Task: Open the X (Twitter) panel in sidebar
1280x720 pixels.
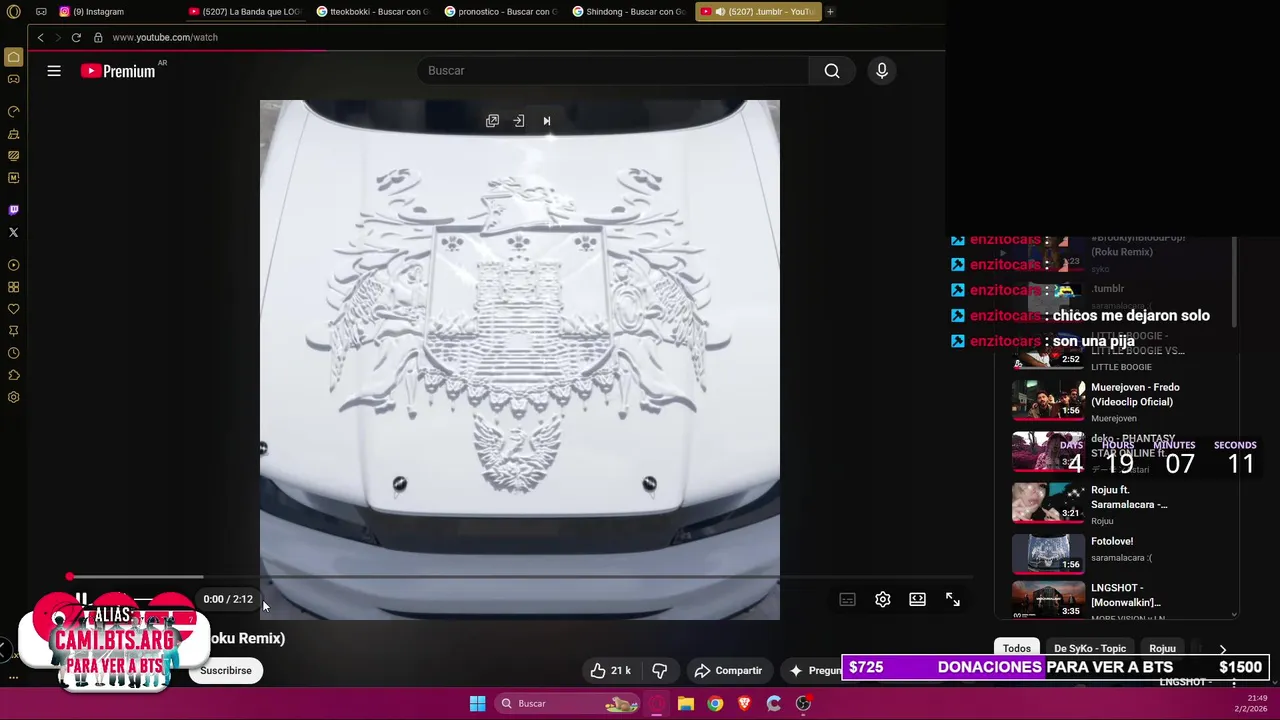Action: [14, 232]
